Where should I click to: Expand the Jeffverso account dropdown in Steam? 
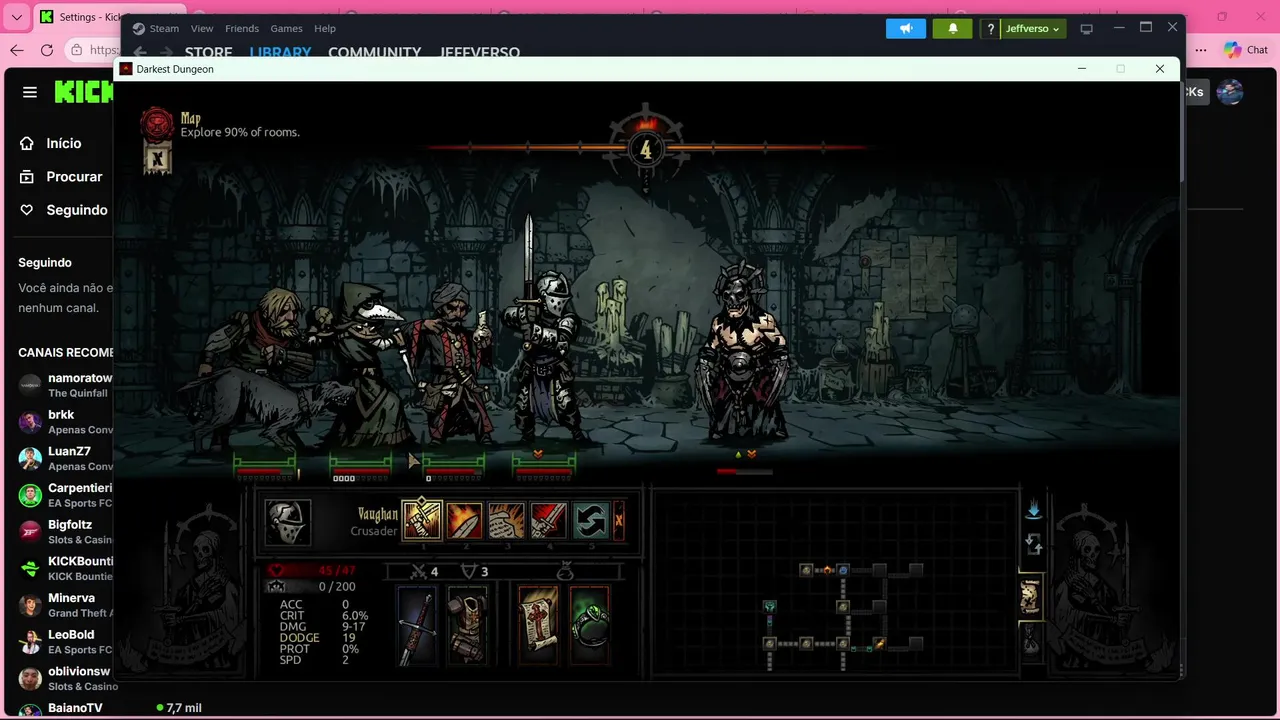pyautogui.click(x=1032, y=29)
